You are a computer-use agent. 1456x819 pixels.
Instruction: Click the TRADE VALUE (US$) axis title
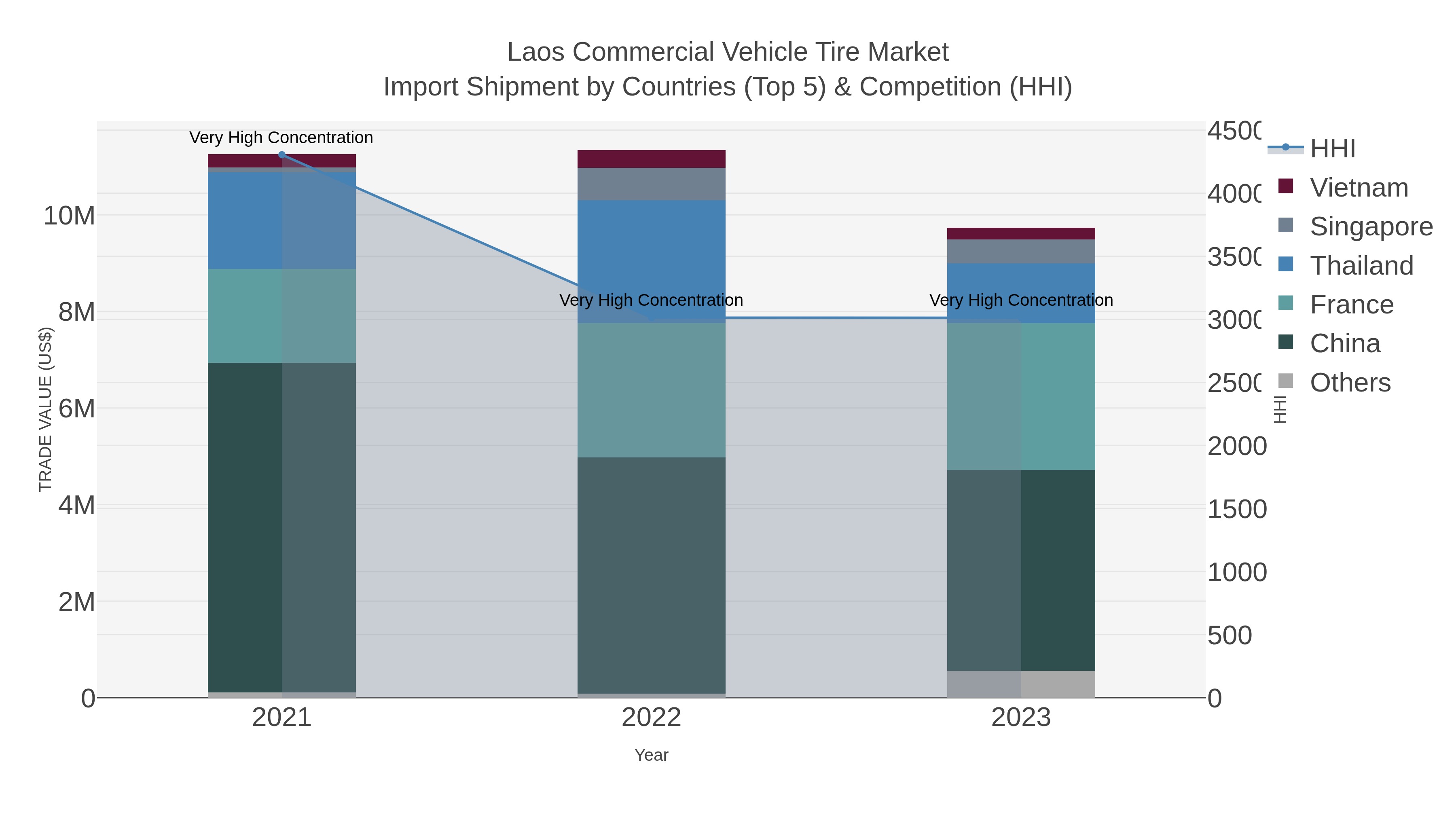(x=45, y=409)
